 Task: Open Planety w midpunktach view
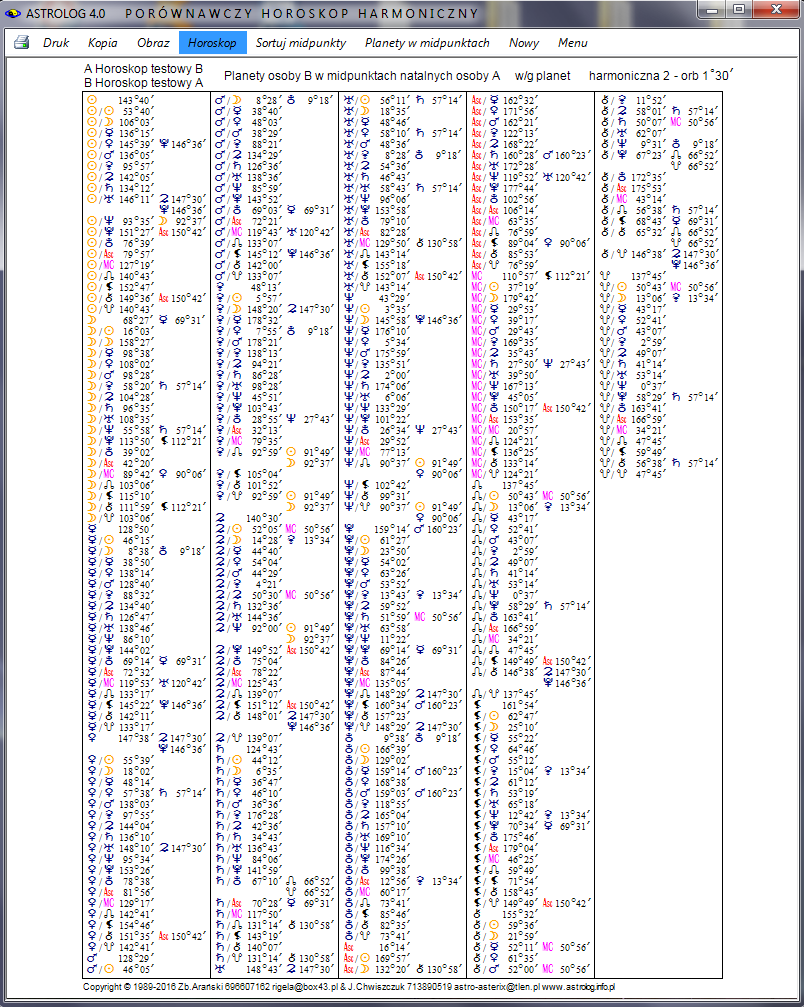coord(427,43)
